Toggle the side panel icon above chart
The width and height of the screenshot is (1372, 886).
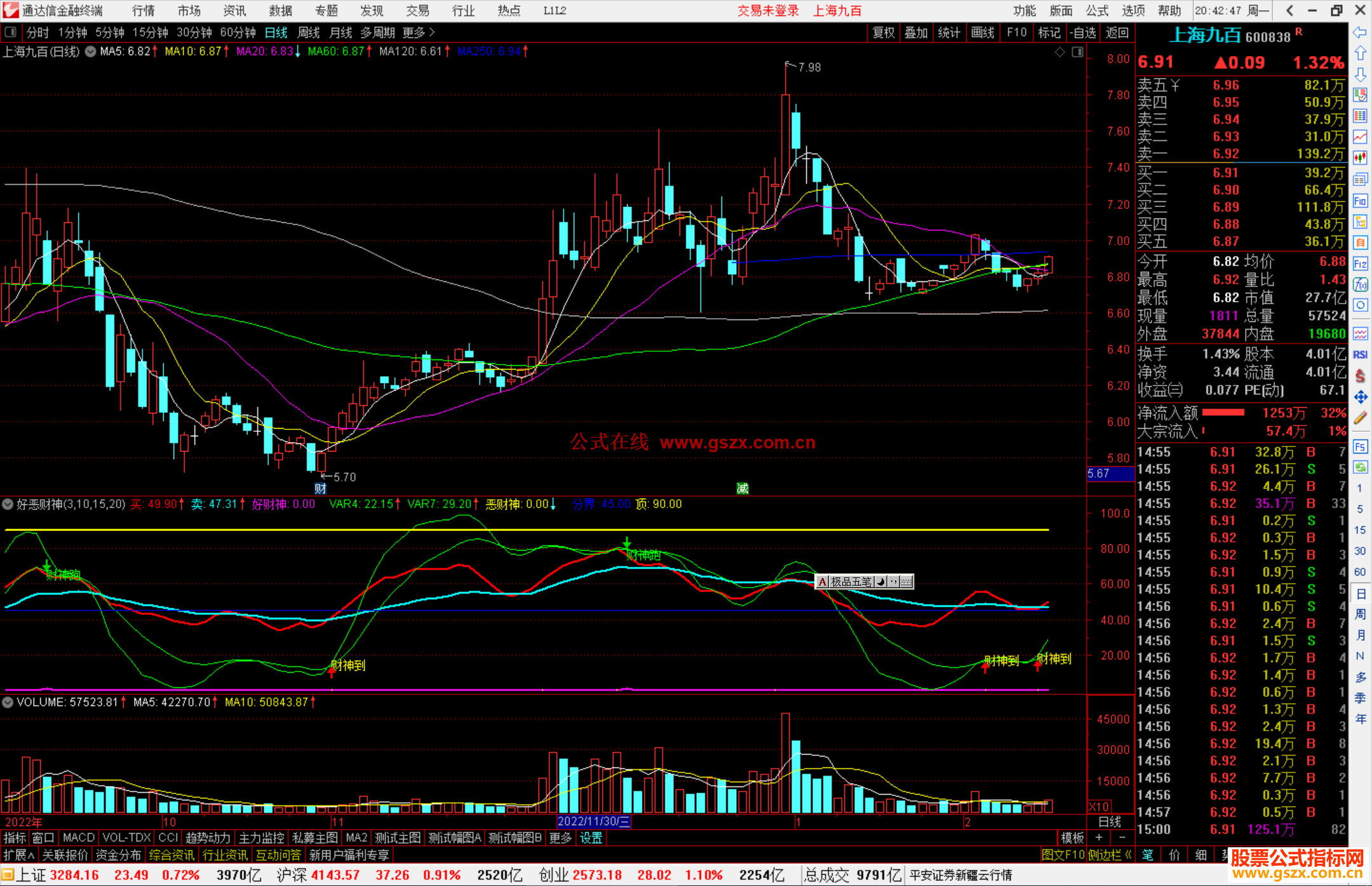(1077, 52)
